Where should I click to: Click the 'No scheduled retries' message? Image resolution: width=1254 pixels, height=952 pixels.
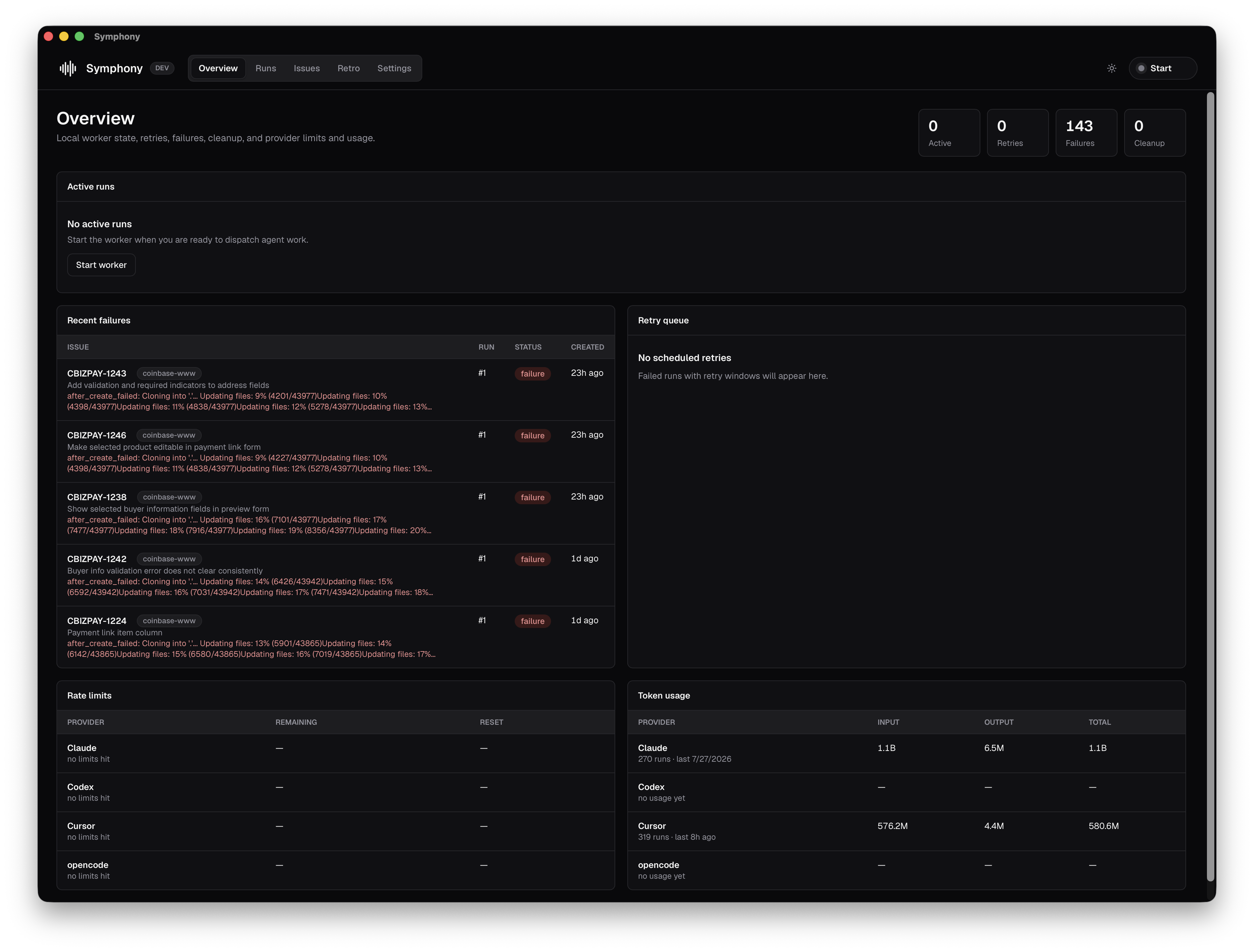(684, 358)
